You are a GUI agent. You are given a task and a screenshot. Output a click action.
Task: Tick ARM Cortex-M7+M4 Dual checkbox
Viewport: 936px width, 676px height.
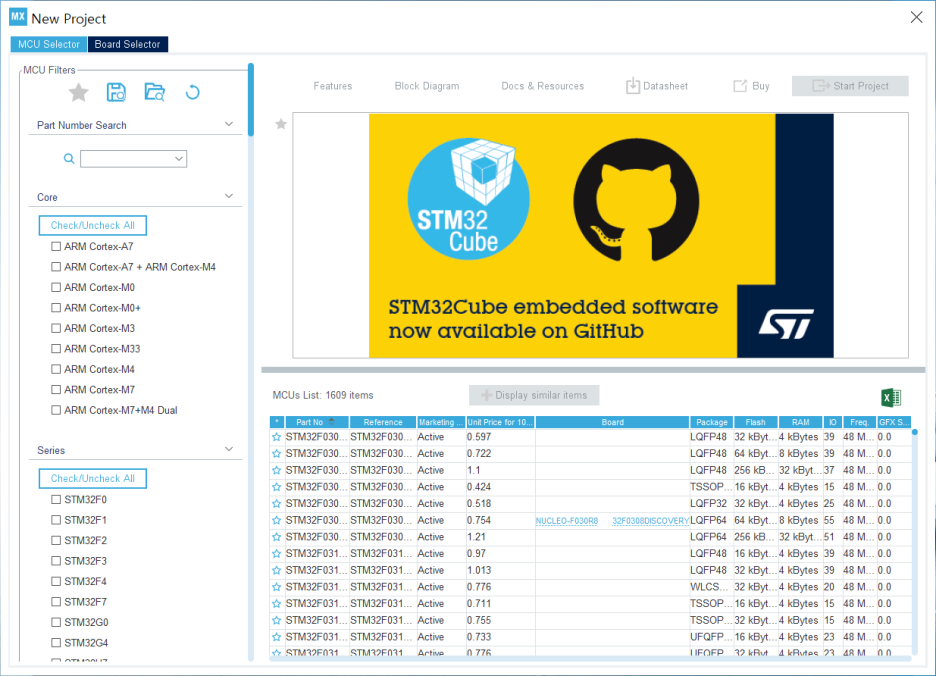pos(56,410)
